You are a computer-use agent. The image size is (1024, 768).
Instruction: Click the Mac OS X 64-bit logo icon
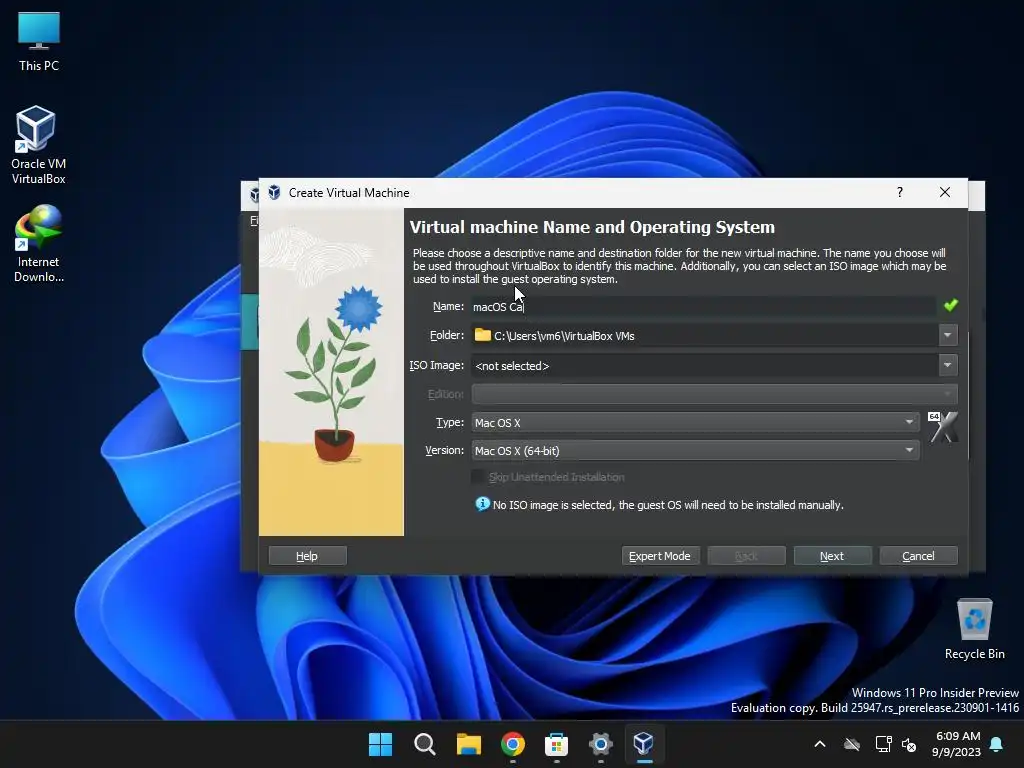coord(942,427)
